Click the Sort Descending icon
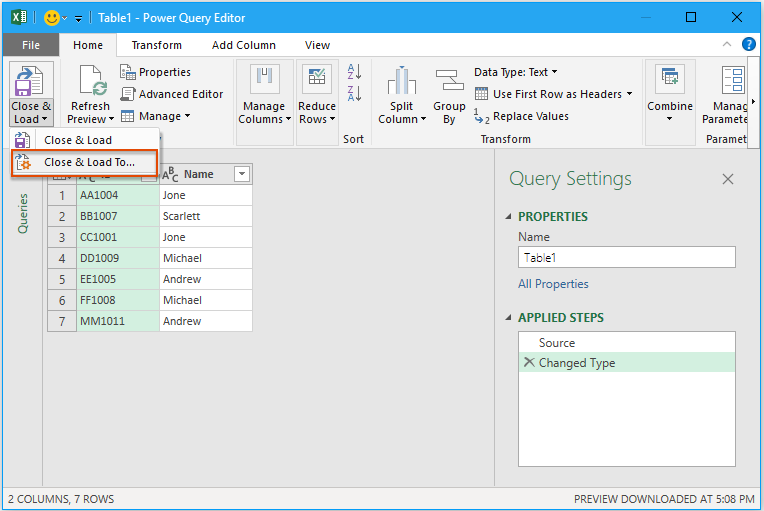 tap(354, 94)
